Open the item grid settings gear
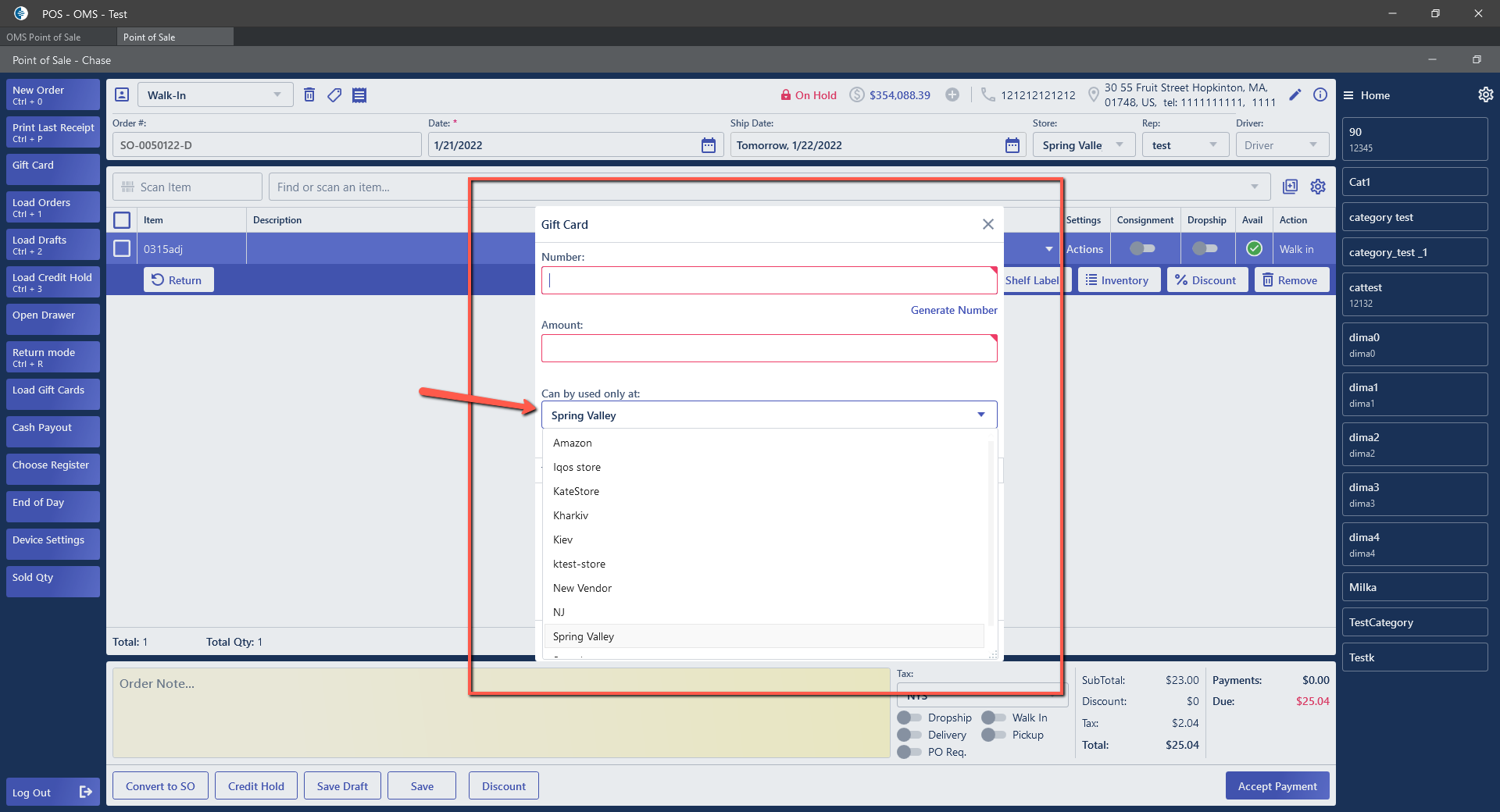Screen dimensions: 1500x812 [x=1318, y=187]
